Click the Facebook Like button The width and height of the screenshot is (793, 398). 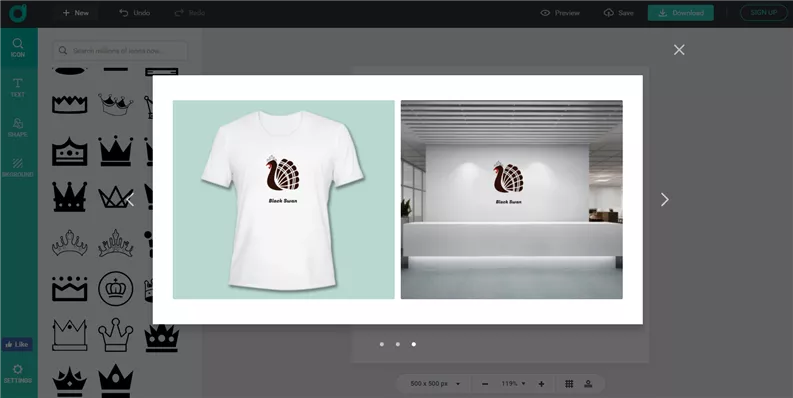pos(17,344)
